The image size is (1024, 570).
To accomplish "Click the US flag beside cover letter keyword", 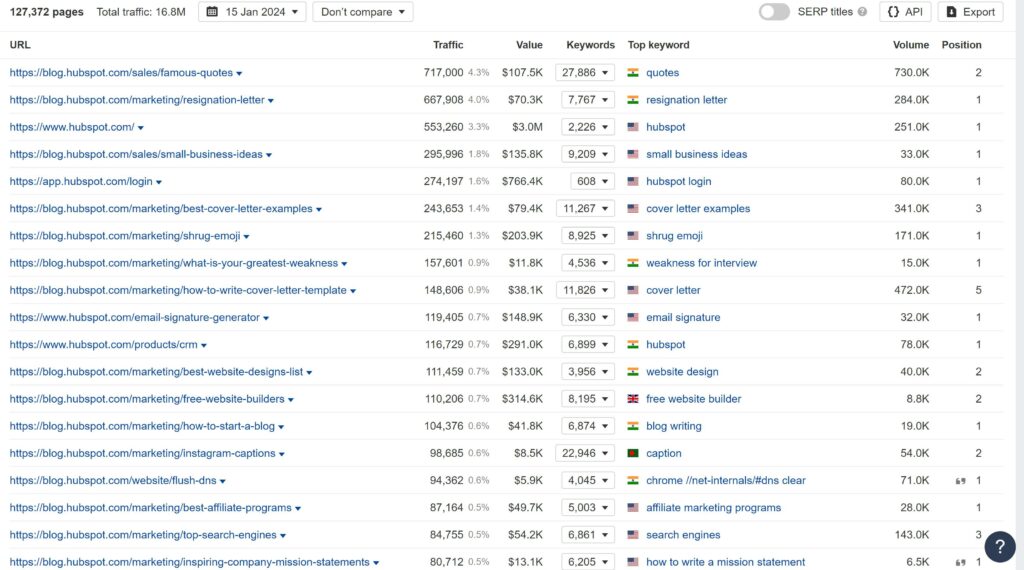I will click(x=633, y=290).
